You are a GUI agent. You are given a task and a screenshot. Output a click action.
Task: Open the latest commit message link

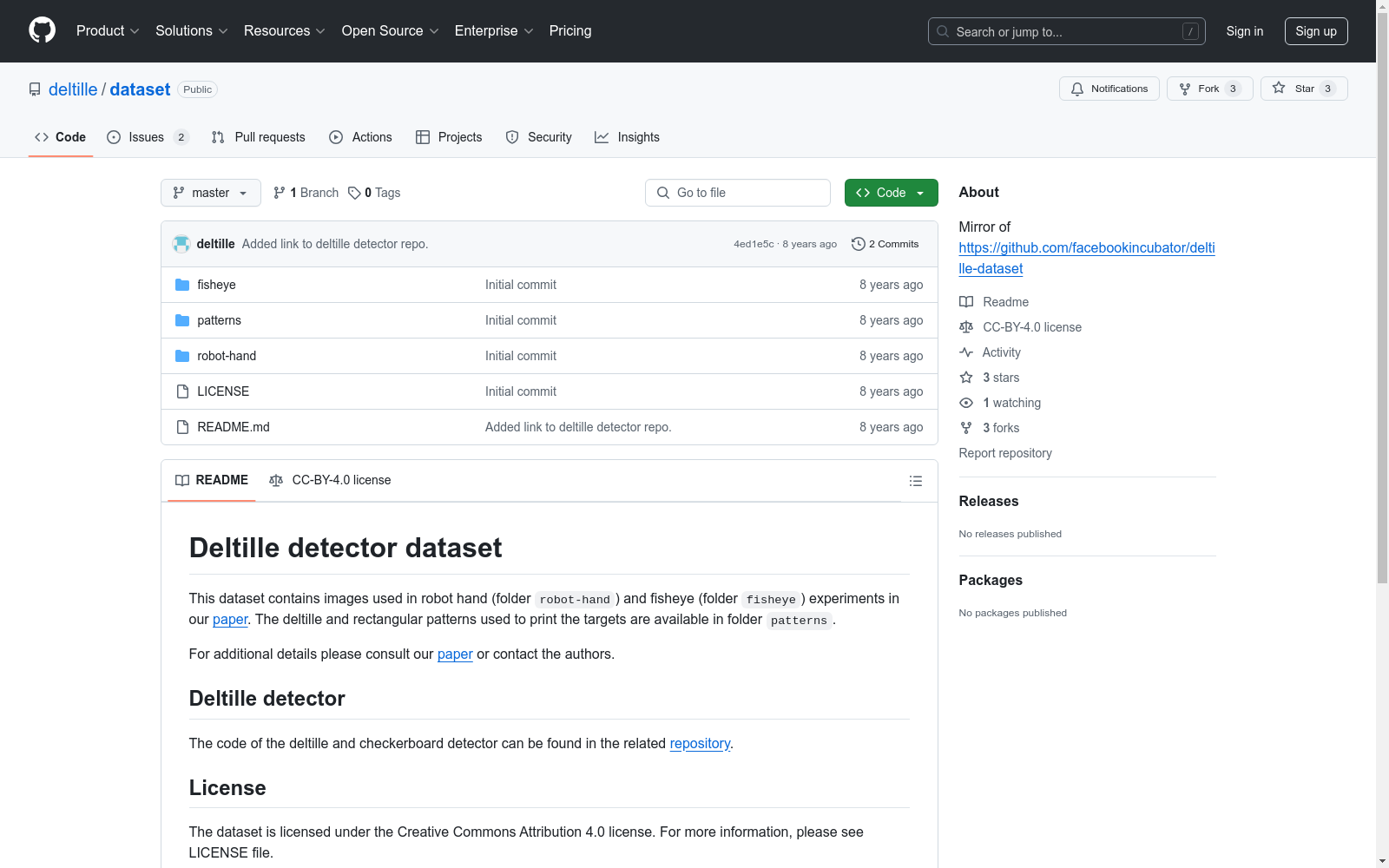pyautogui.click(x=335, y=244)
